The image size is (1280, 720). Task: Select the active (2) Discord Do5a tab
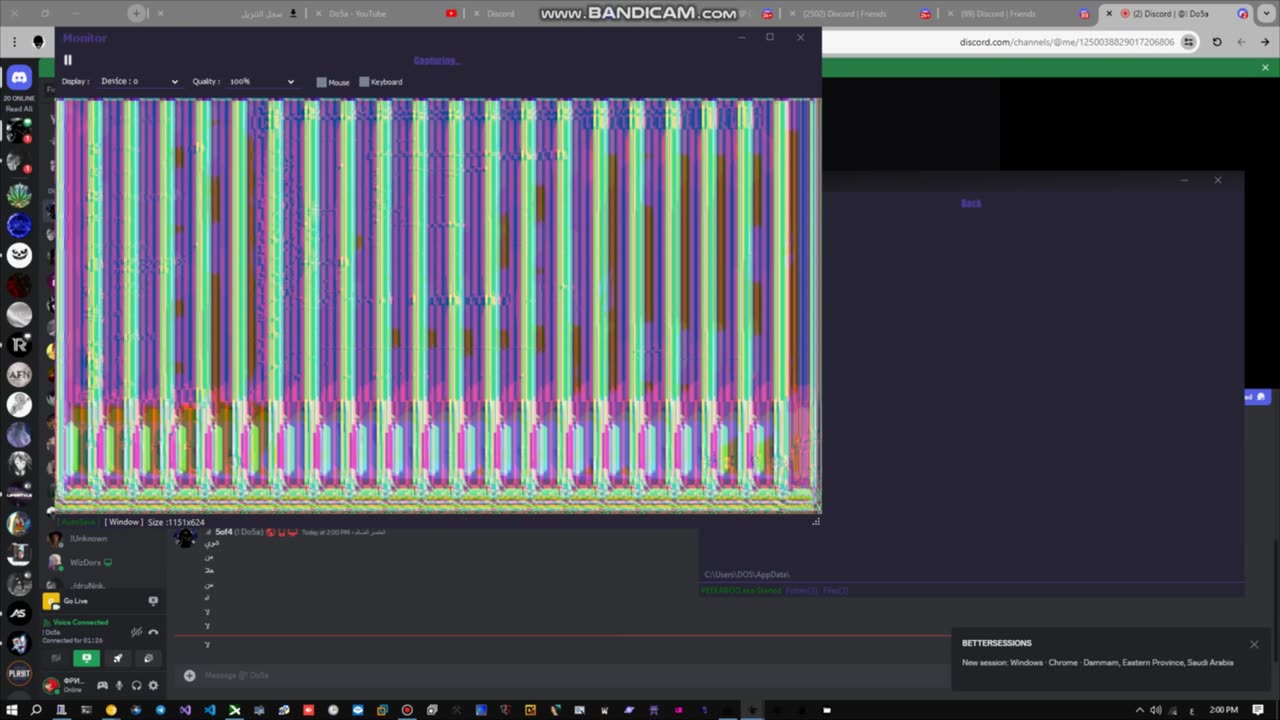coord(1175,14)
